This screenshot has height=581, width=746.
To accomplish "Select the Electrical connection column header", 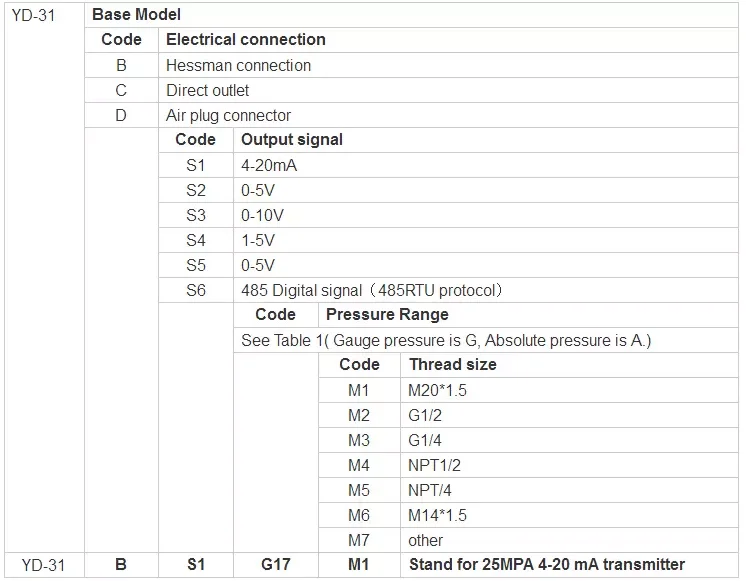I will (x=245, y=40).
